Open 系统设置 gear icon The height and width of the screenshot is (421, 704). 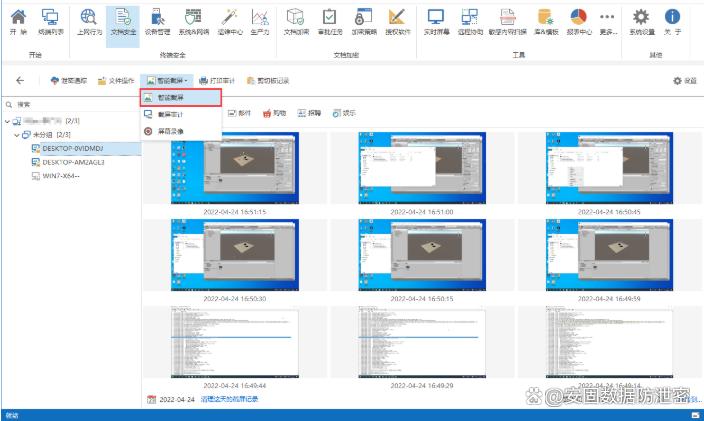[x=642, y=21]
